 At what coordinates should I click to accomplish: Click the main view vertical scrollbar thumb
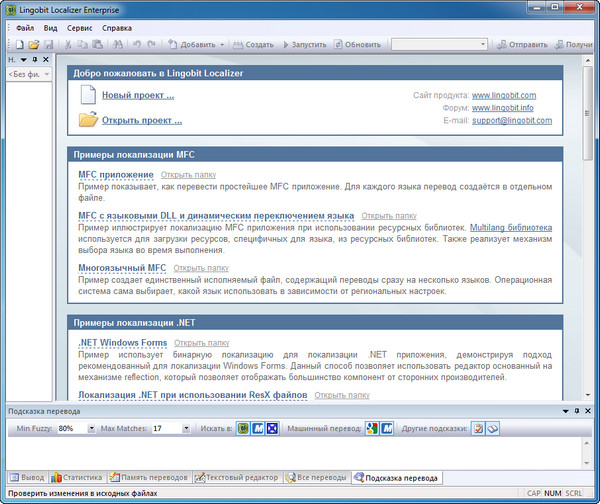coord(587,113)
